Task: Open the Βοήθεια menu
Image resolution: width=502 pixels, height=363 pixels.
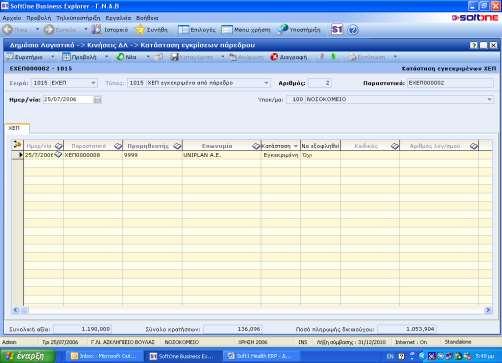Action: (x=147, y=18)
